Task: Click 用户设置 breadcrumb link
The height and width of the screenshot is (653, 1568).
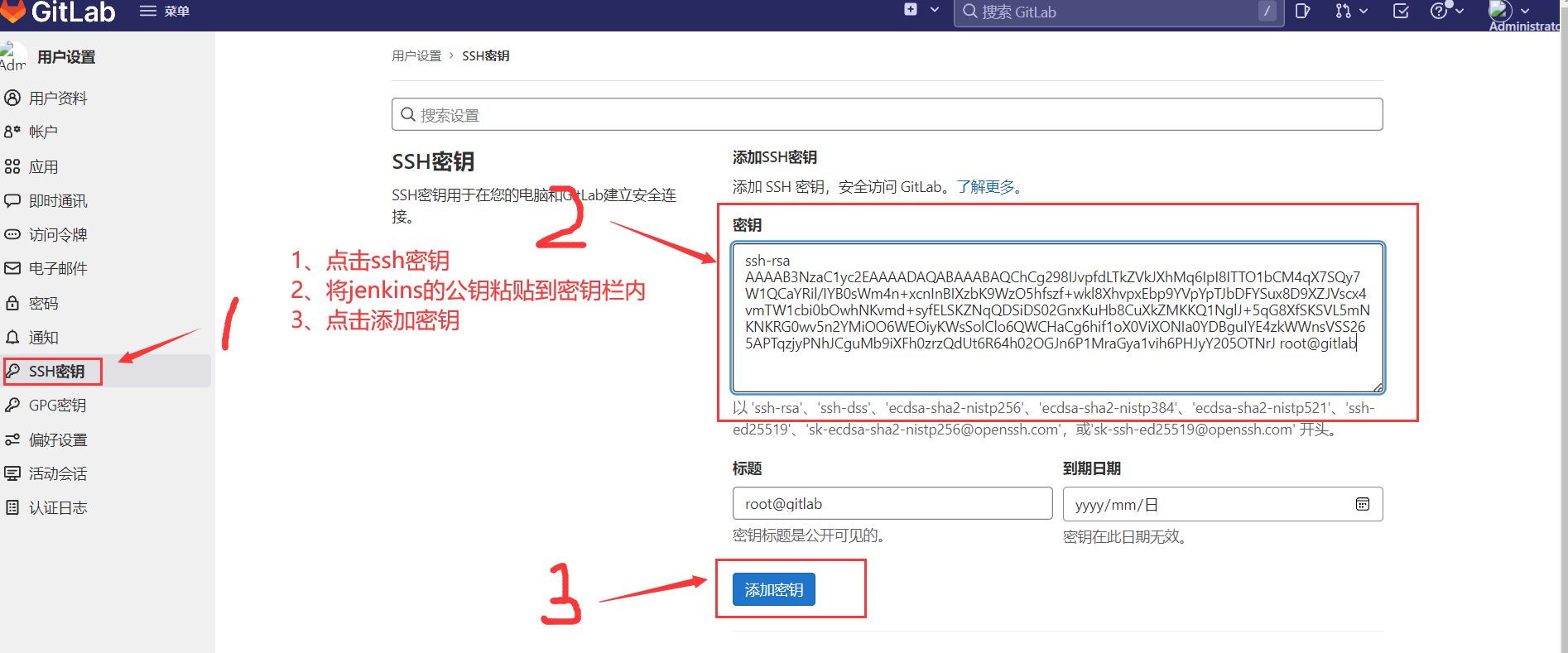Action: coord(416,55)
